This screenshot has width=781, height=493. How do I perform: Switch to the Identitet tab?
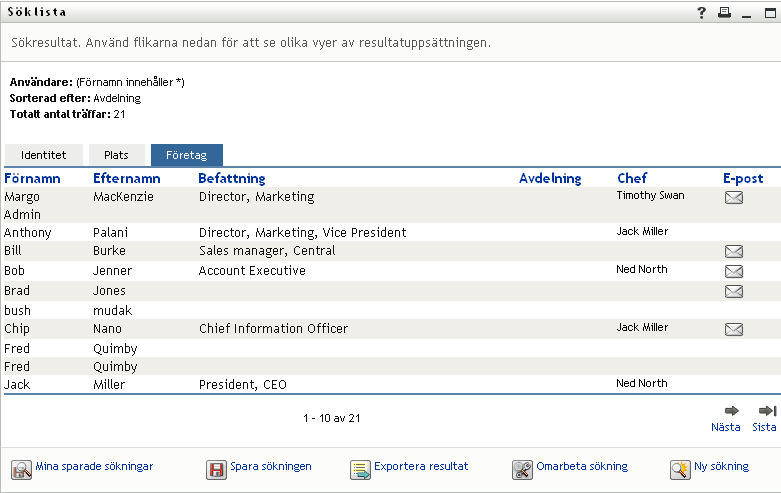tap(44, 155)
